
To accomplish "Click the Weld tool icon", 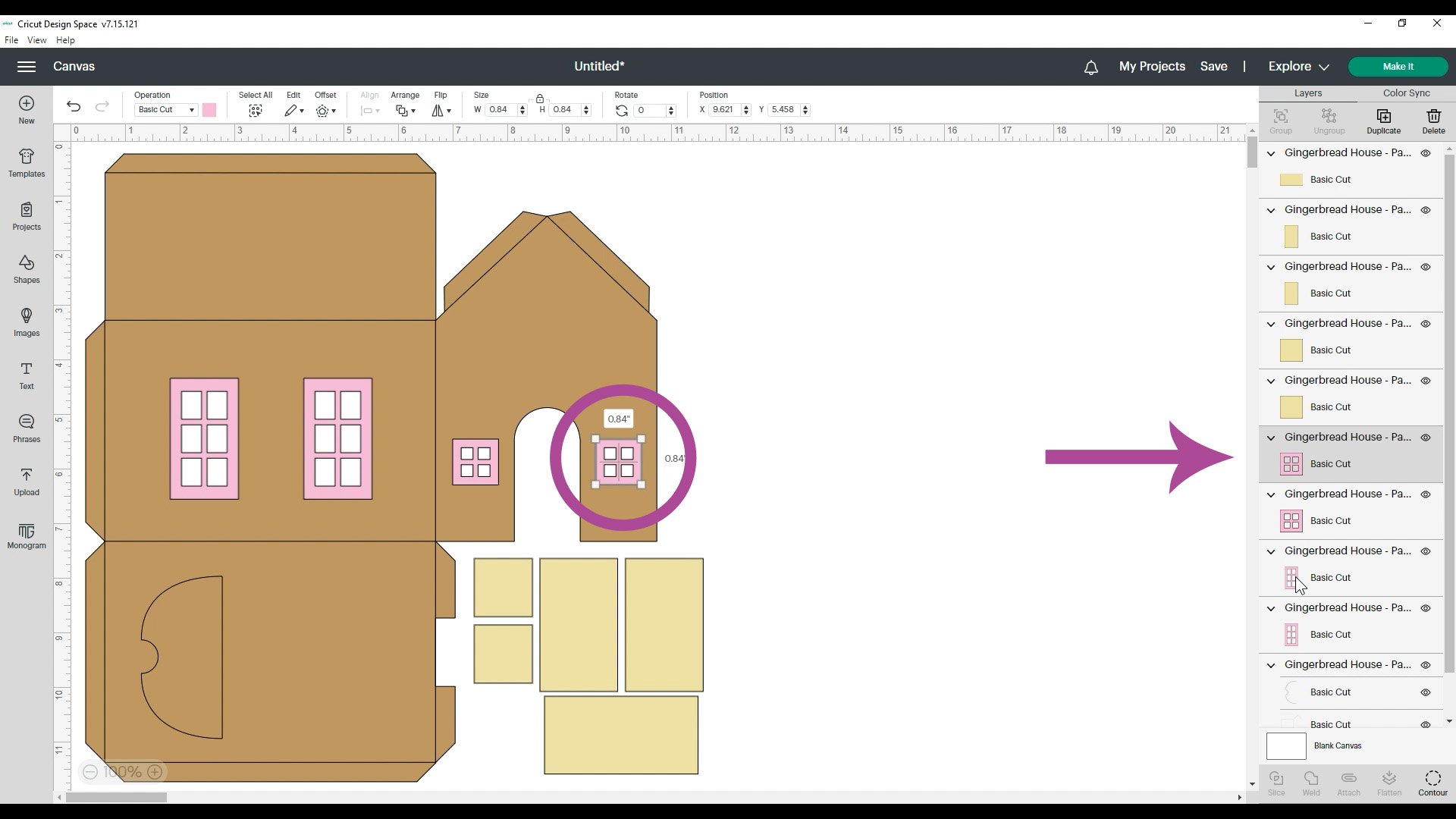I will coord(1311,778).
